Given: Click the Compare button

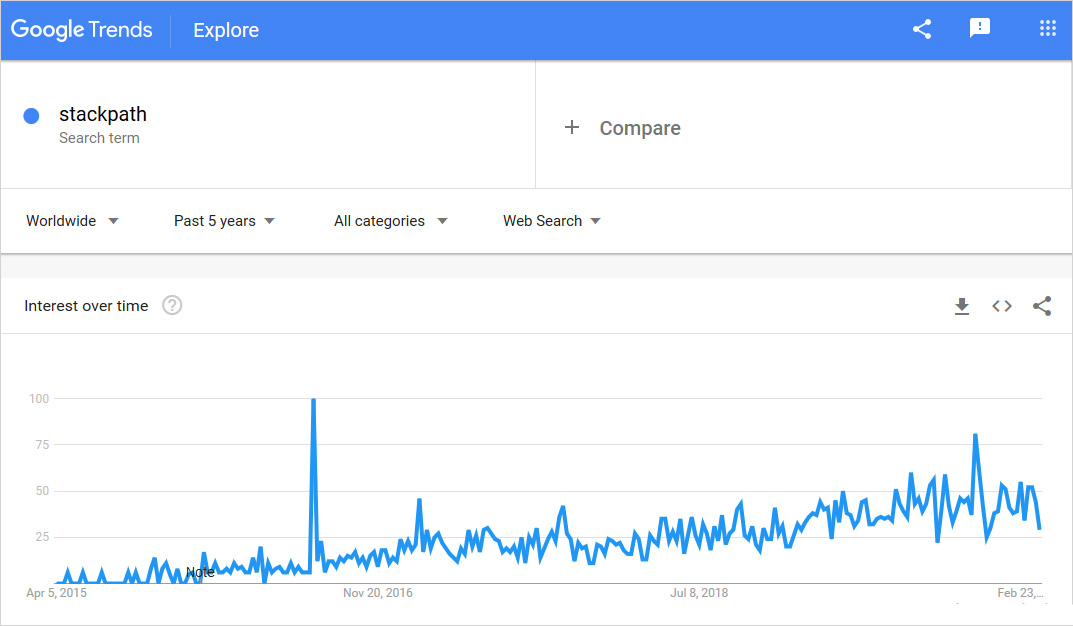Looking at the screenshot, I should [640, 128].
